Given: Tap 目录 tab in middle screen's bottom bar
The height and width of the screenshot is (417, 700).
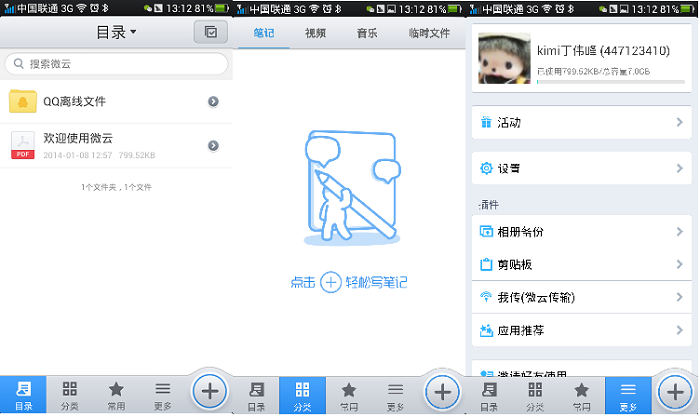Looking at the screenshot, I should point(256,396).
